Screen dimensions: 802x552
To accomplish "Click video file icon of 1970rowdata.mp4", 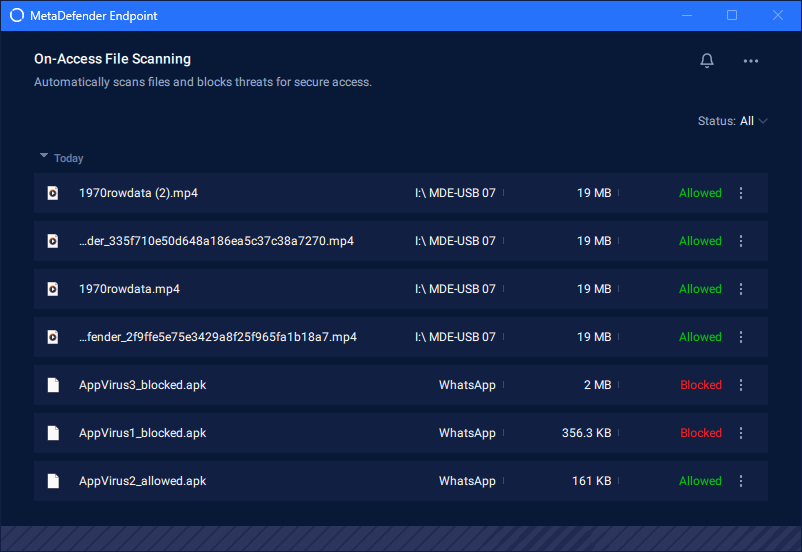I will (x=53, y=289).
